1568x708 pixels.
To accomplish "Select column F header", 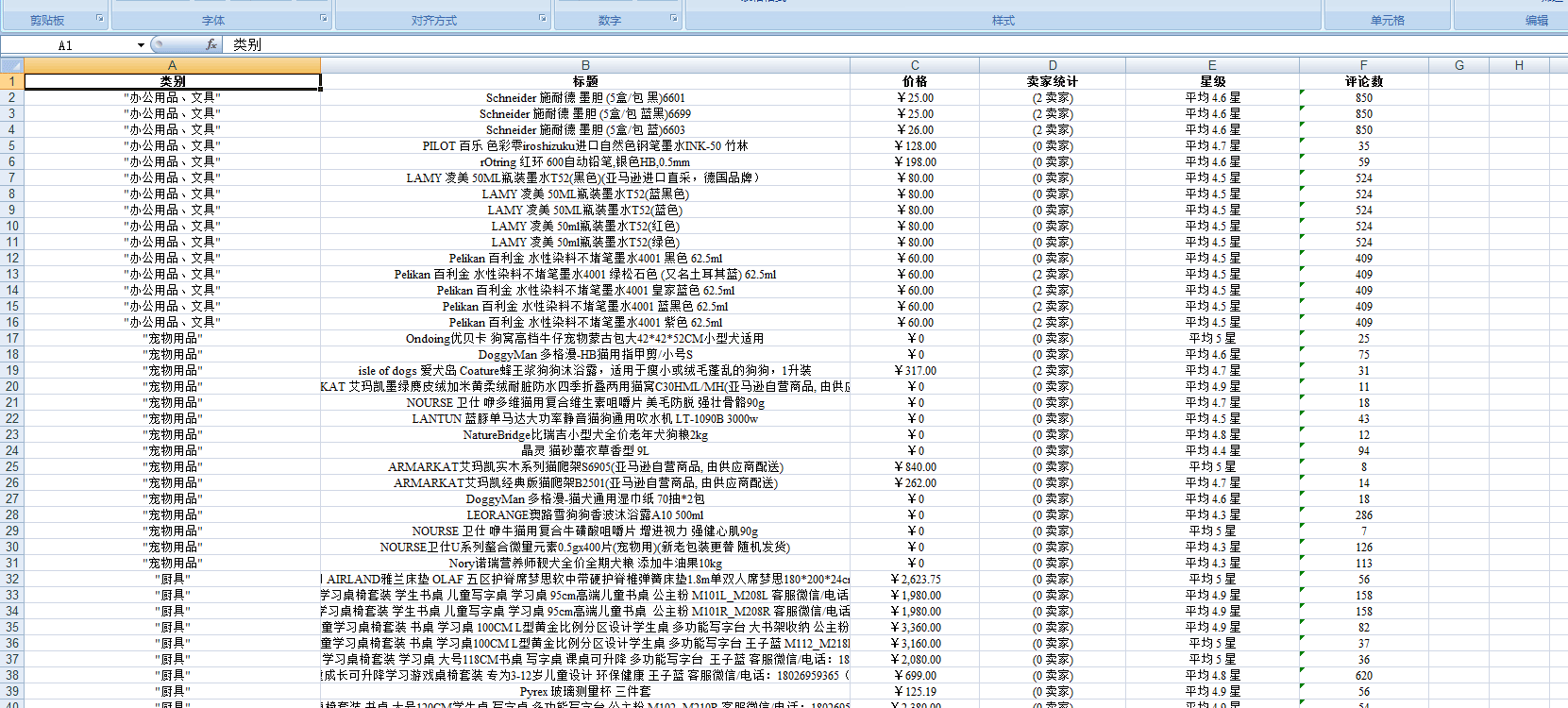I will pos(1364,65).
